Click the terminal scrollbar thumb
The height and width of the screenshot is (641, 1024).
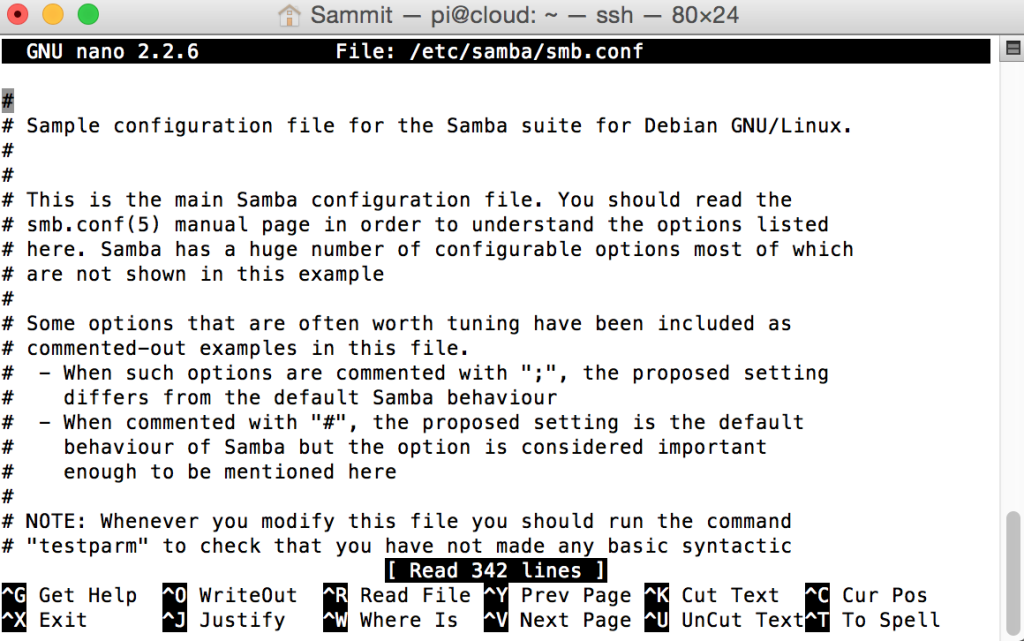[x=1013, y=573]
